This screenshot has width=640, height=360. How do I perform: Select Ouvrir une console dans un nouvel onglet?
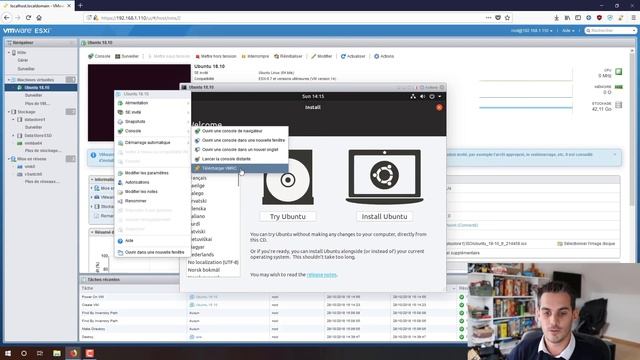(240, 150)
